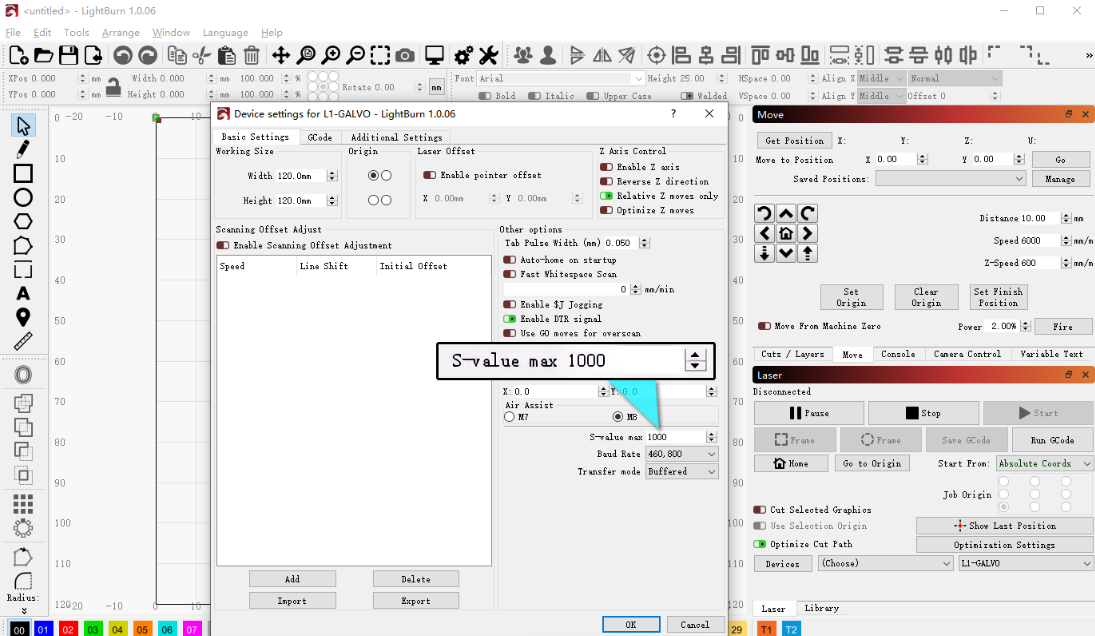Image resolution: width=1095 pixels, height=636 pixels.
Task: Open the Additional Settings tab
Action: pos(397,138)
